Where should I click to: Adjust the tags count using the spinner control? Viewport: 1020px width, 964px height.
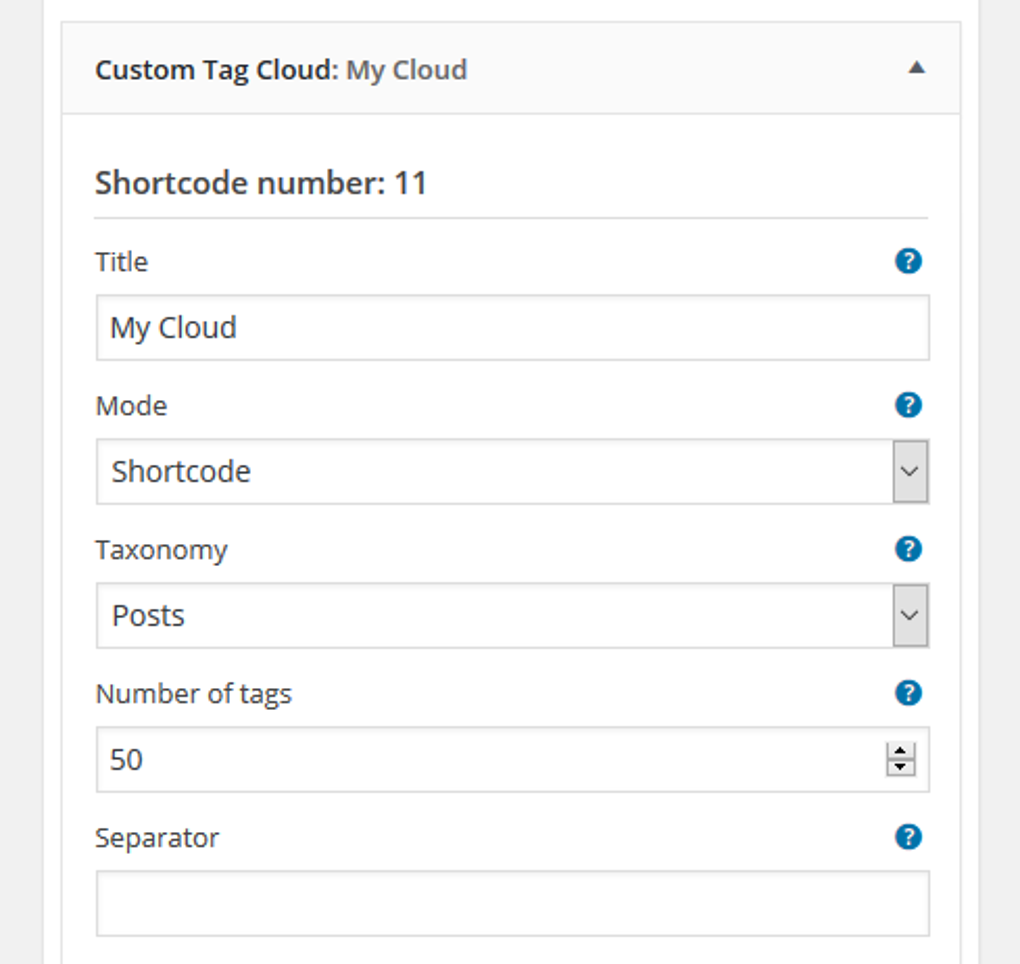click(899, 759)
